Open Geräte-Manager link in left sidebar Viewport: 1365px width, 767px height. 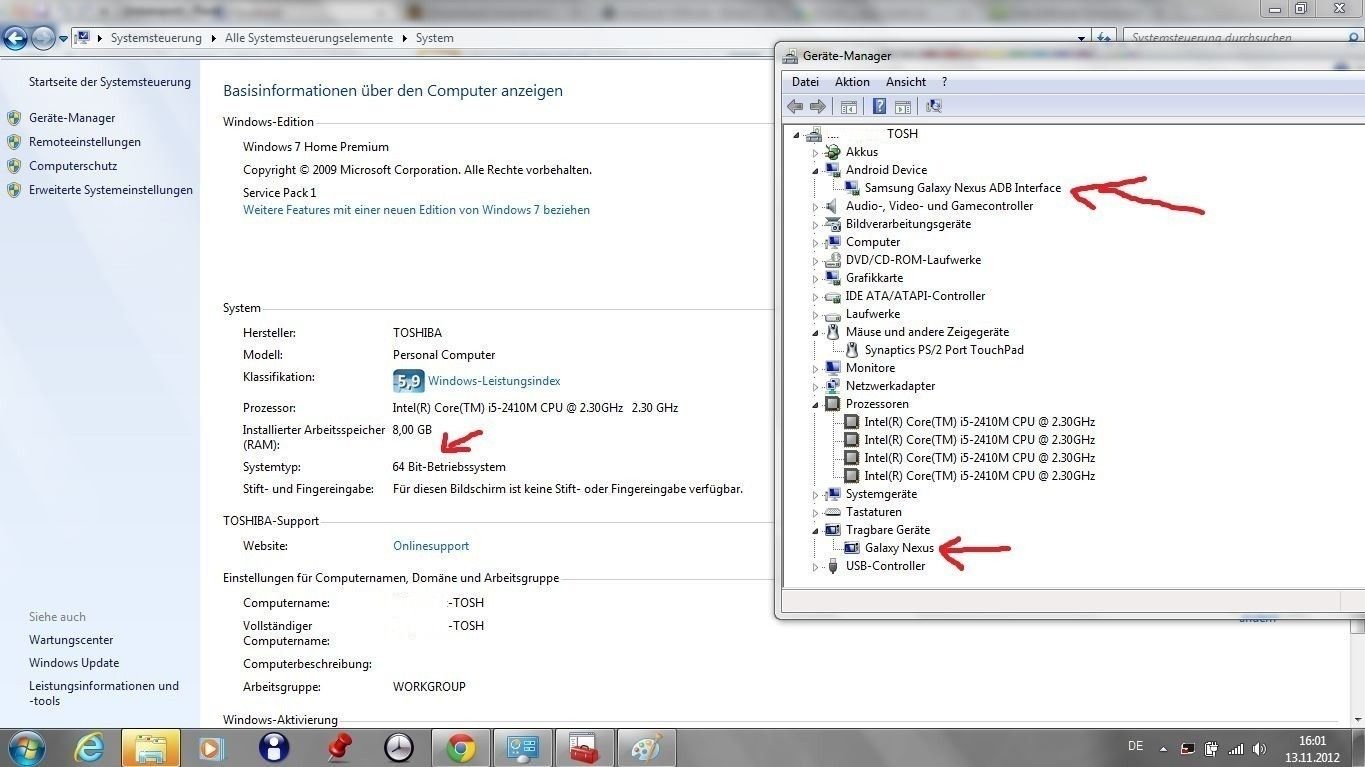(x=72, y=118)
